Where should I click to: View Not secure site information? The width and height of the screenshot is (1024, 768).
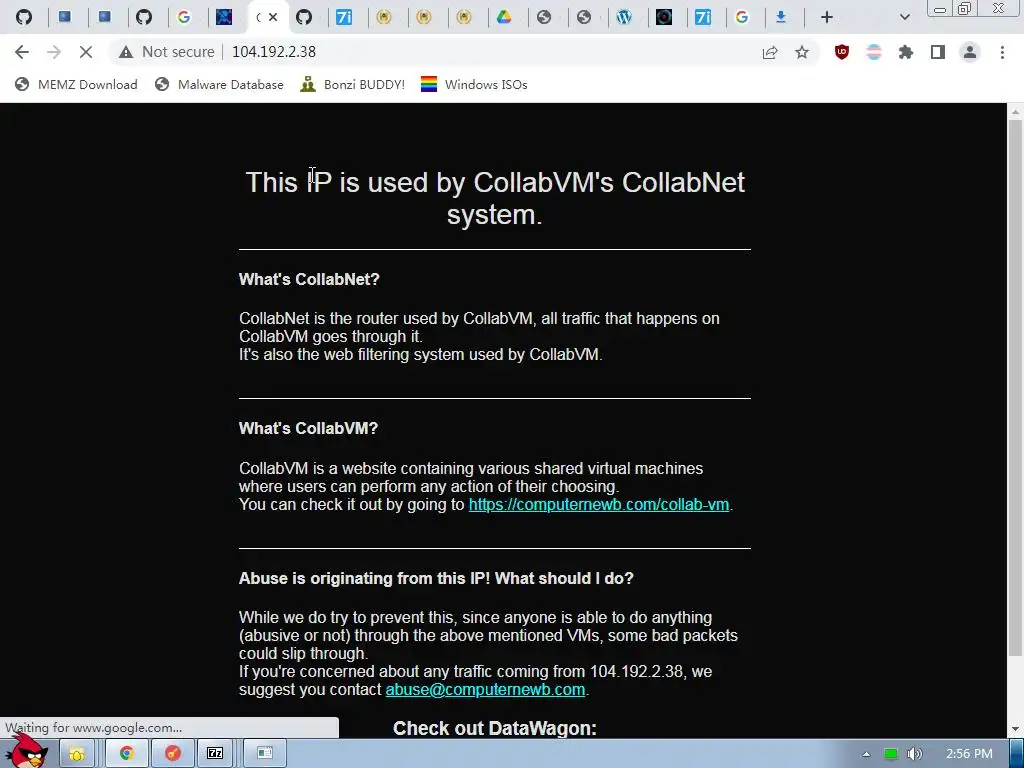pyautogui.click(x=167, y=52)
